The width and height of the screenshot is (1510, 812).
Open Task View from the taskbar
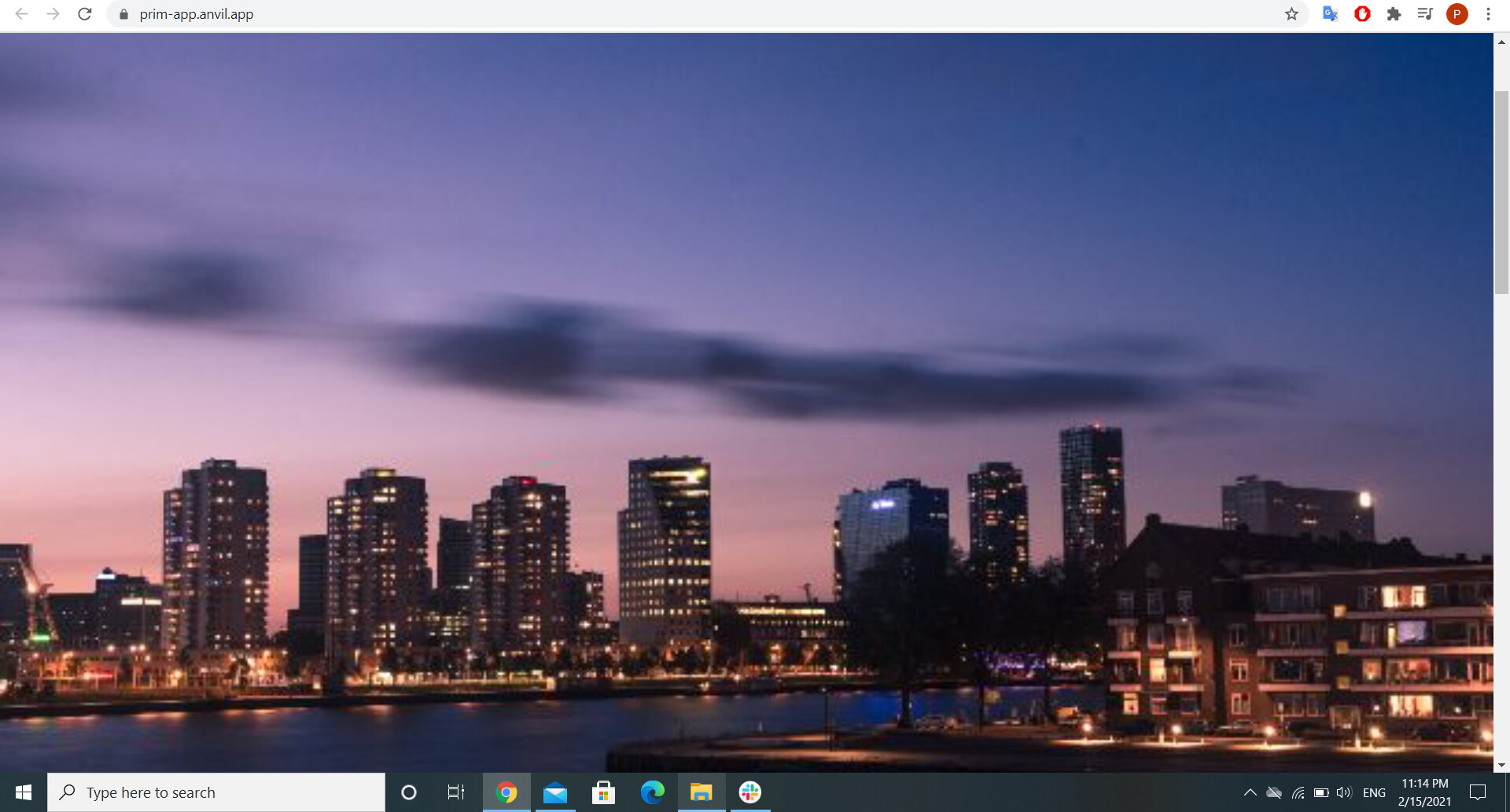(x=456, y=792)
